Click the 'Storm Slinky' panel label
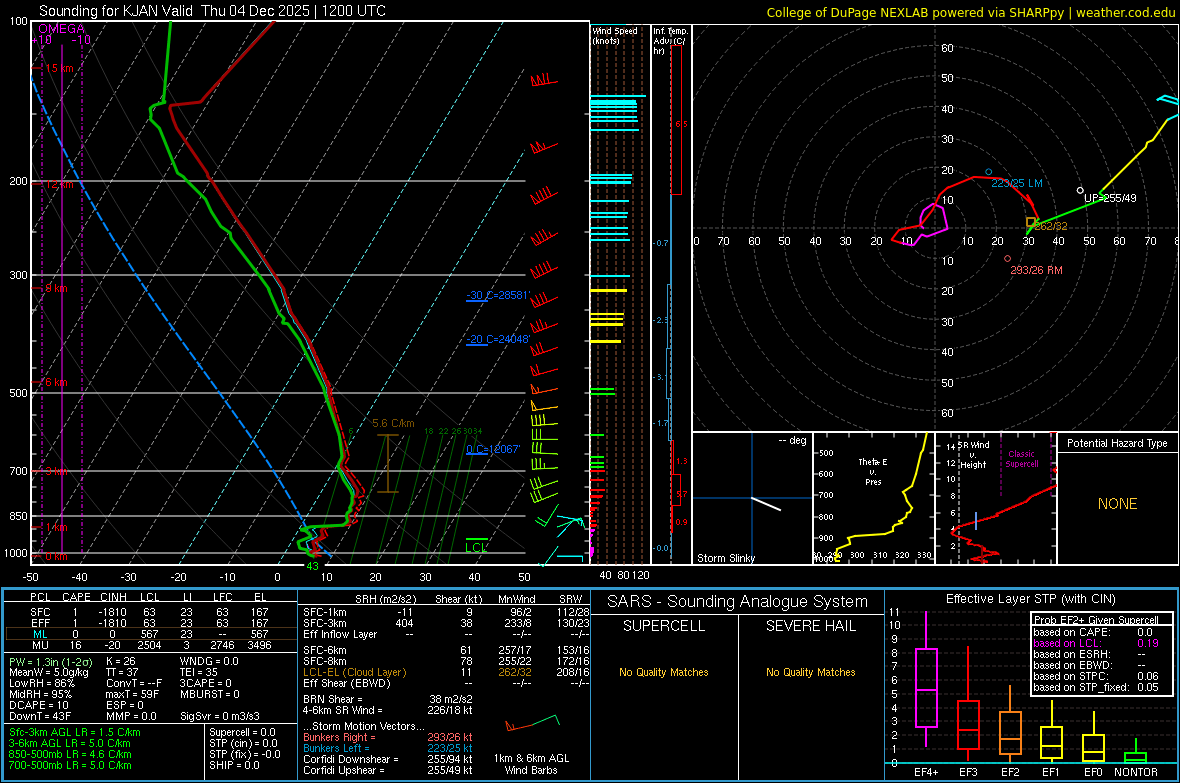Screen dimensions: 1180x783 click(x=725, y=558)
